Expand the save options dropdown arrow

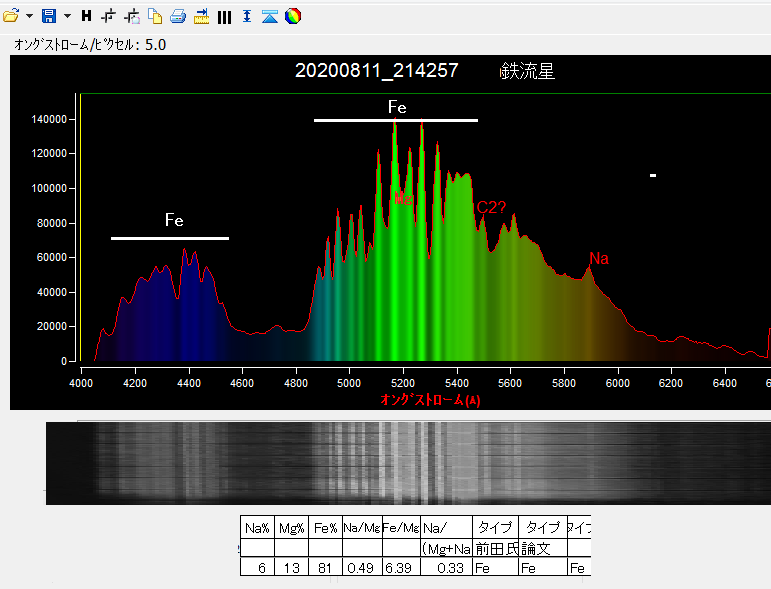[66, 16]
